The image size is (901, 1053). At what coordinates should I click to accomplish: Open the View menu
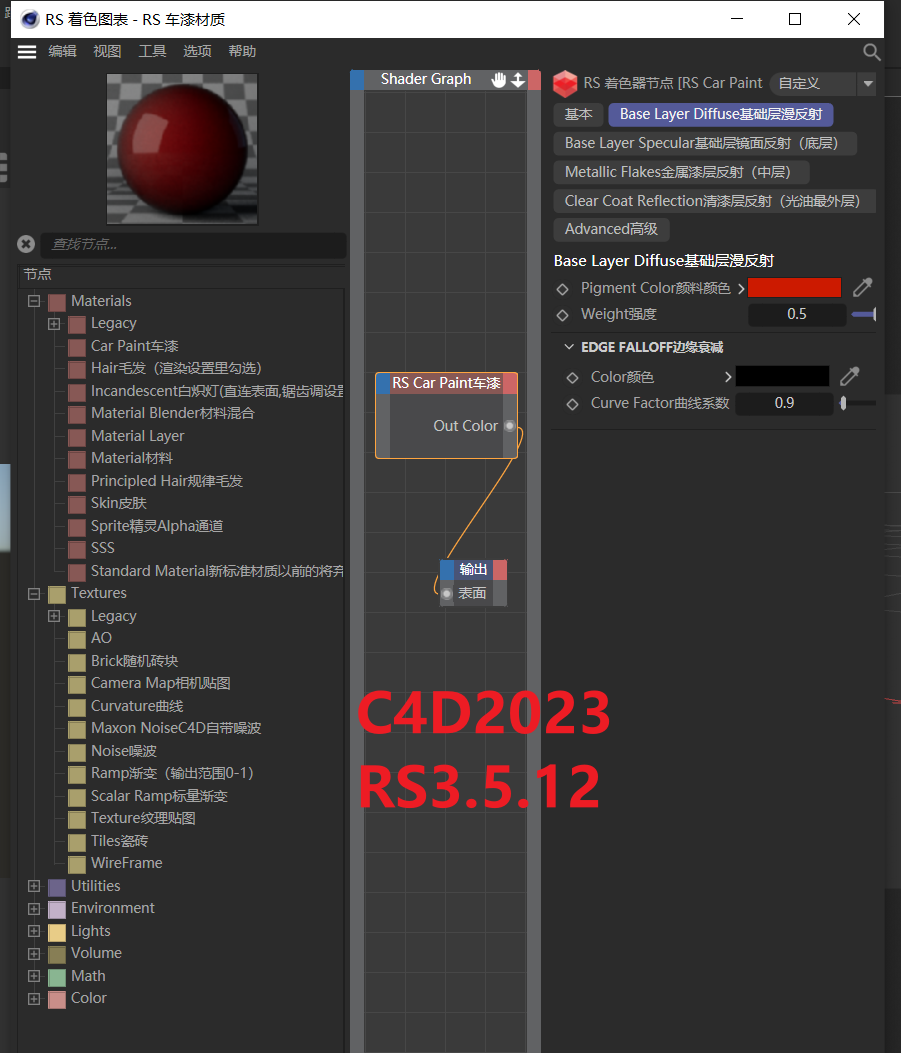pos(107,52)
